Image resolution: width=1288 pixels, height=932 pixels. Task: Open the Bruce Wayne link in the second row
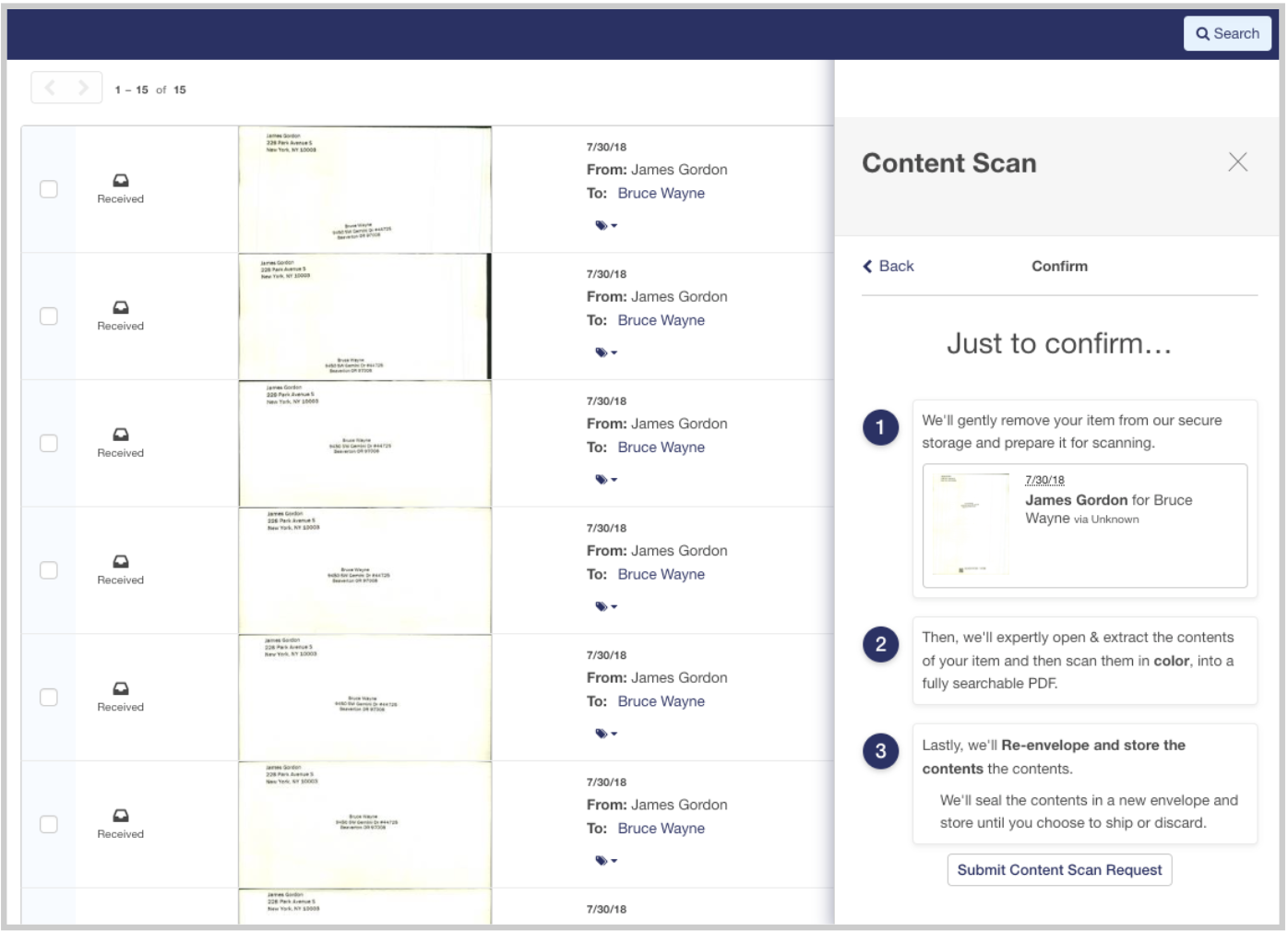661,320
